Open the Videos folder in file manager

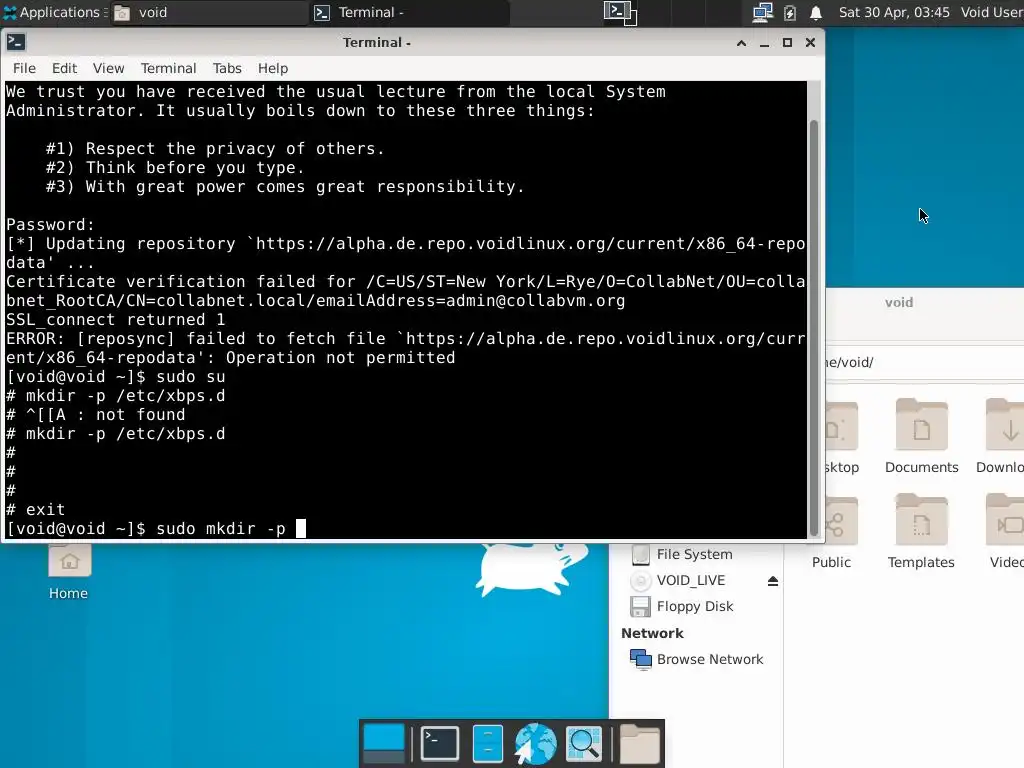1006,532
